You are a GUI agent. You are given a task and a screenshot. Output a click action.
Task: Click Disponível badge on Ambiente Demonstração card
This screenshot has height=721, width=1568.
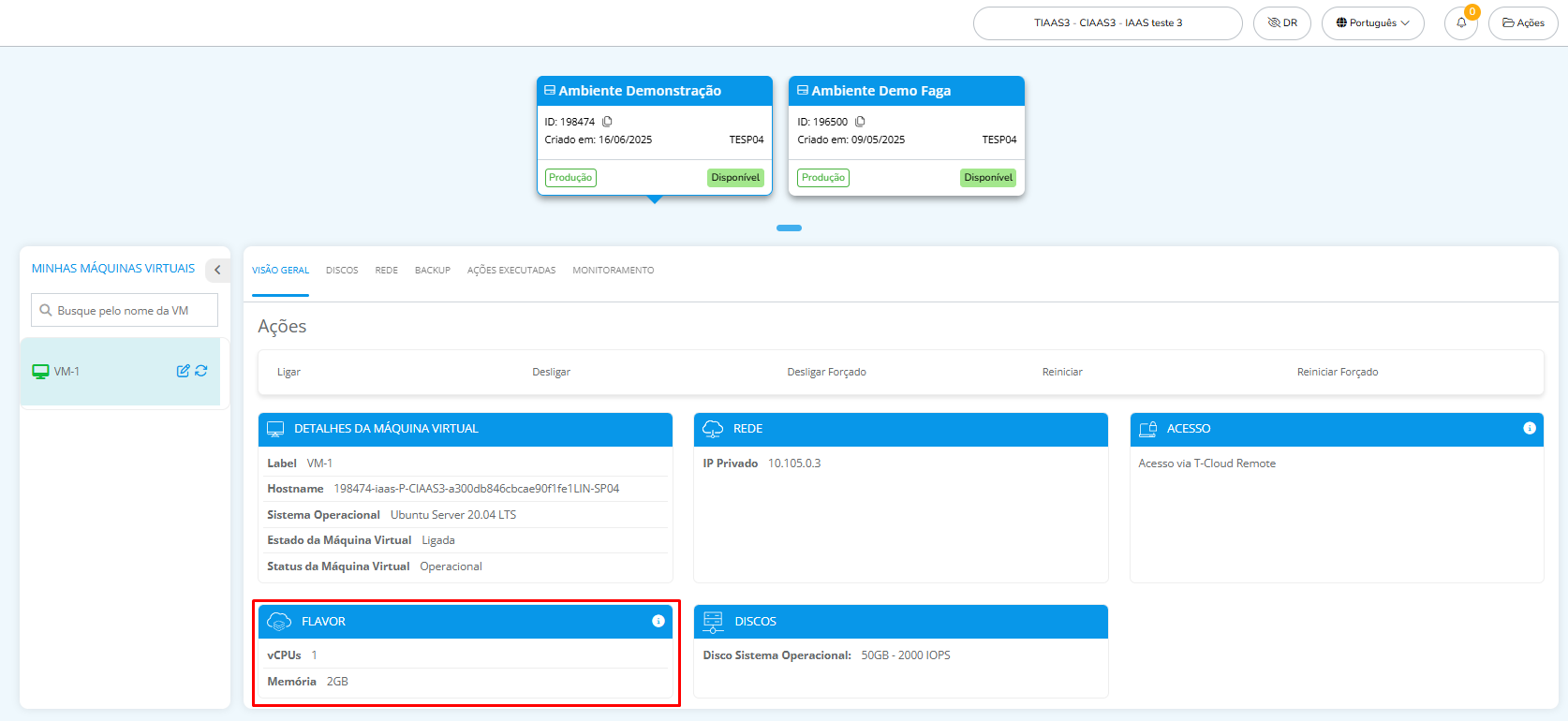click(735, 178)
